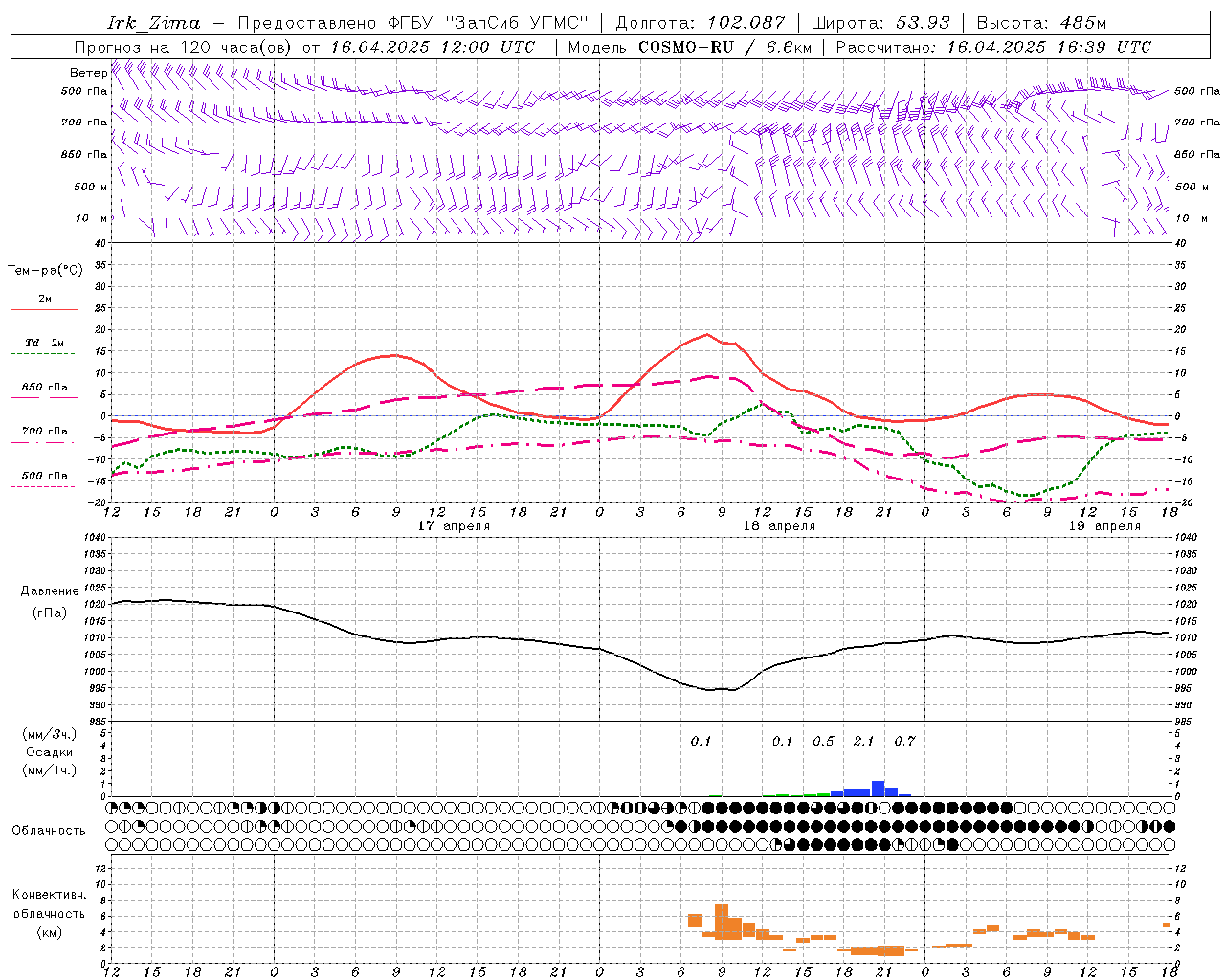Image resolution: width=1225 pixels, height=980 pixels.
Task: Select the 700 гПа temperature legend entry
Action: tap(45, 431)
